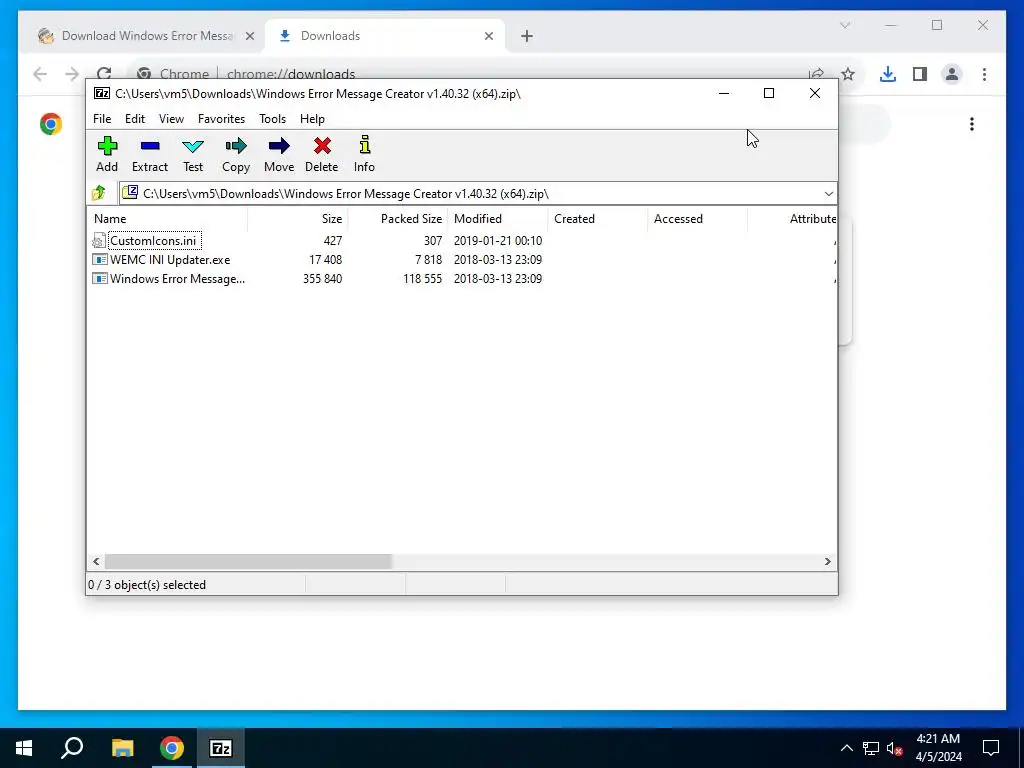
Task: Sort by the Size column header
Action: [x=298, y=219]
